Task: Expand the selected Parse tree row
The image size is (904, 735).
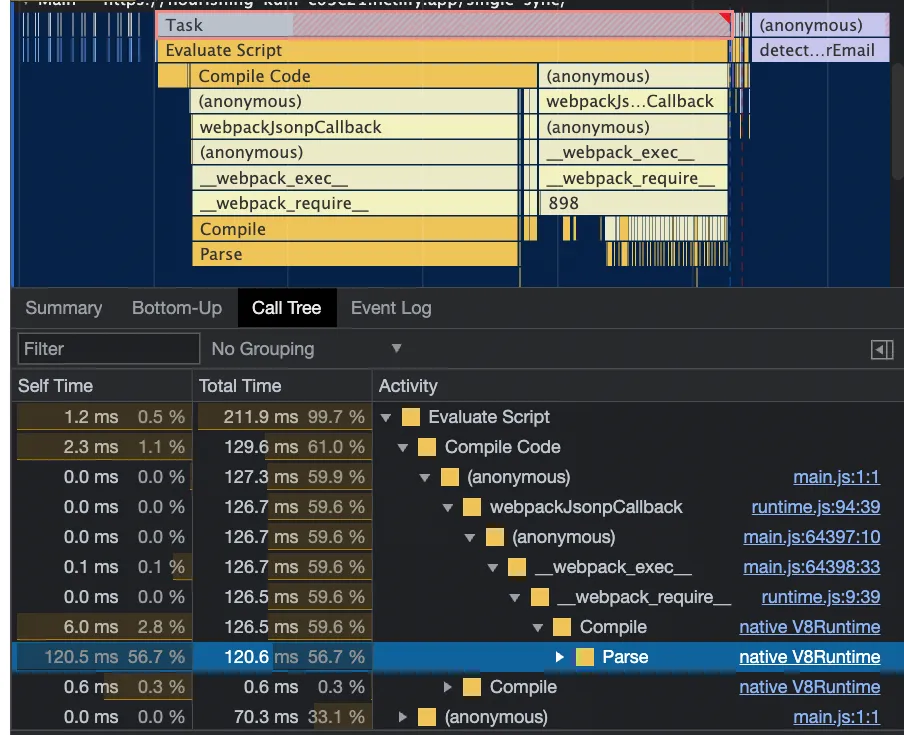Action: (x=559, y=657)
